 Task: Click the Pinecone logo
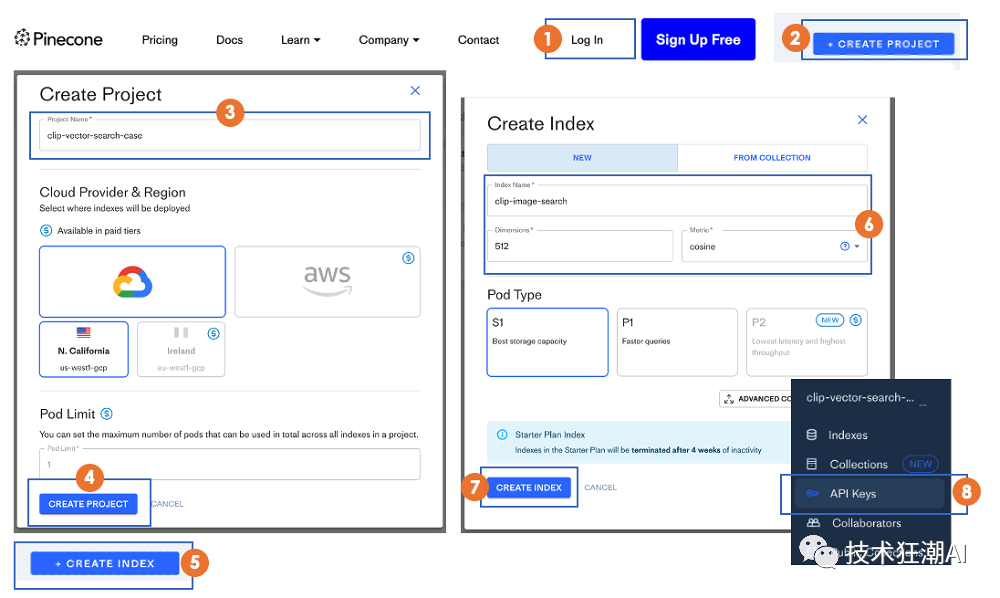(x=58, y=39)
